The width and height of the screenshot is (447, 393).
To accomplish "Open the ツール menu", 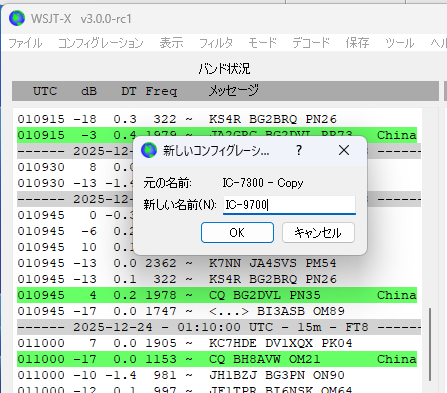I will [x=400, y=43].
